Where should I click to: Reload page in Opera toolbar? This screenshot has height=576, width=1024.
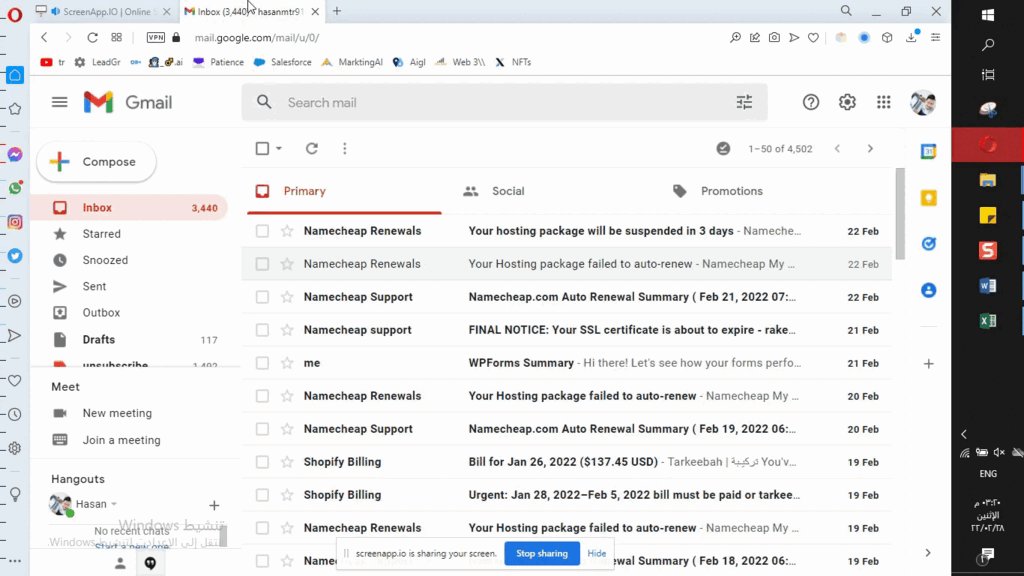(x=92, y=38)
